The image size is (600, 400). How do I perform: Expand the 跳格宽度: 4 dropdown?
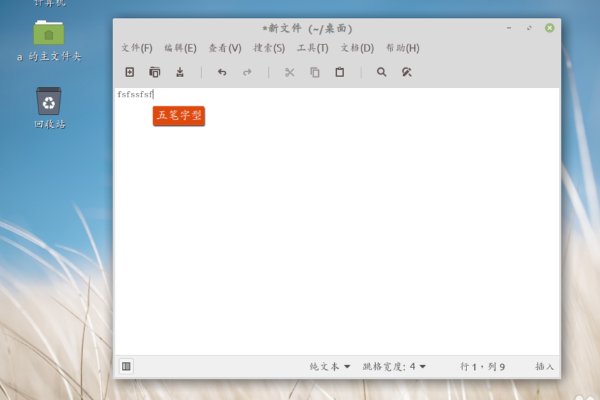[394, 366]
